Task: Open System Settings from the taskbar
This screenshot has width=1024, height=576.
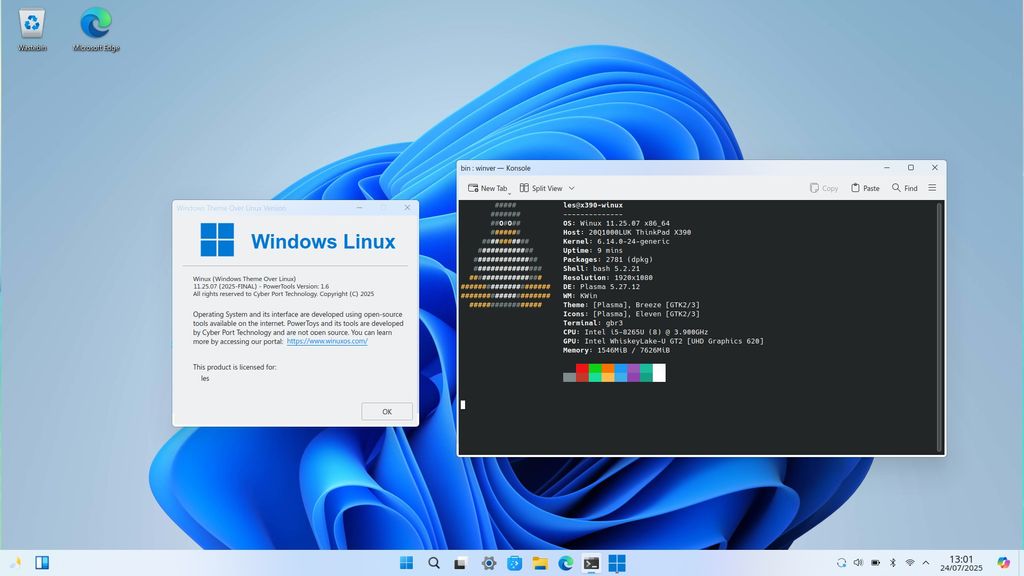Action: 488,563
